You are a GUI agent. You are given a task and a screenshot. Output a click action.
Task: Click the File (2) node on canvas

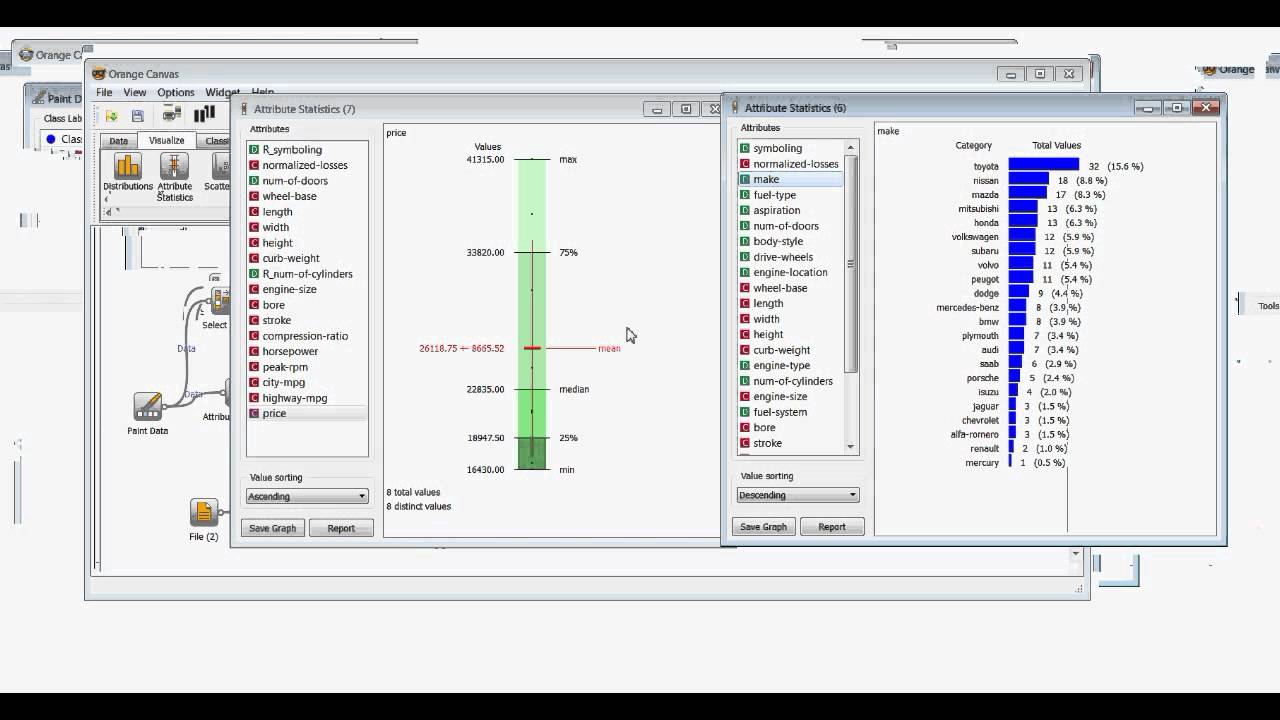pyautogui.click(x=204, y=513)
